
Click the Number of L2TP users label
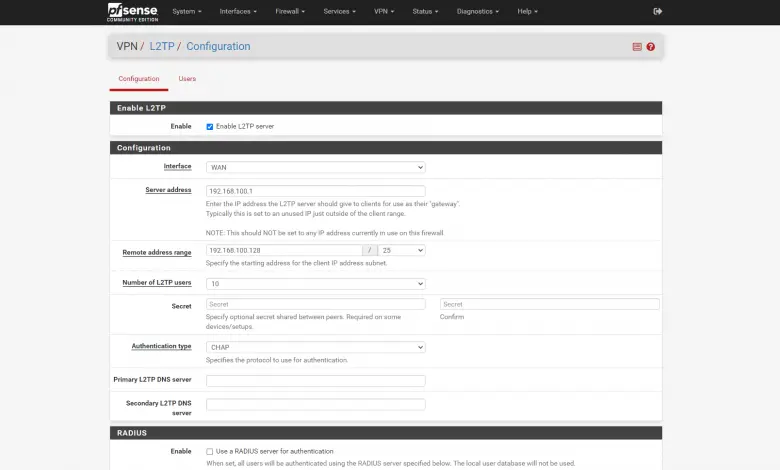[x=157, y=282]
